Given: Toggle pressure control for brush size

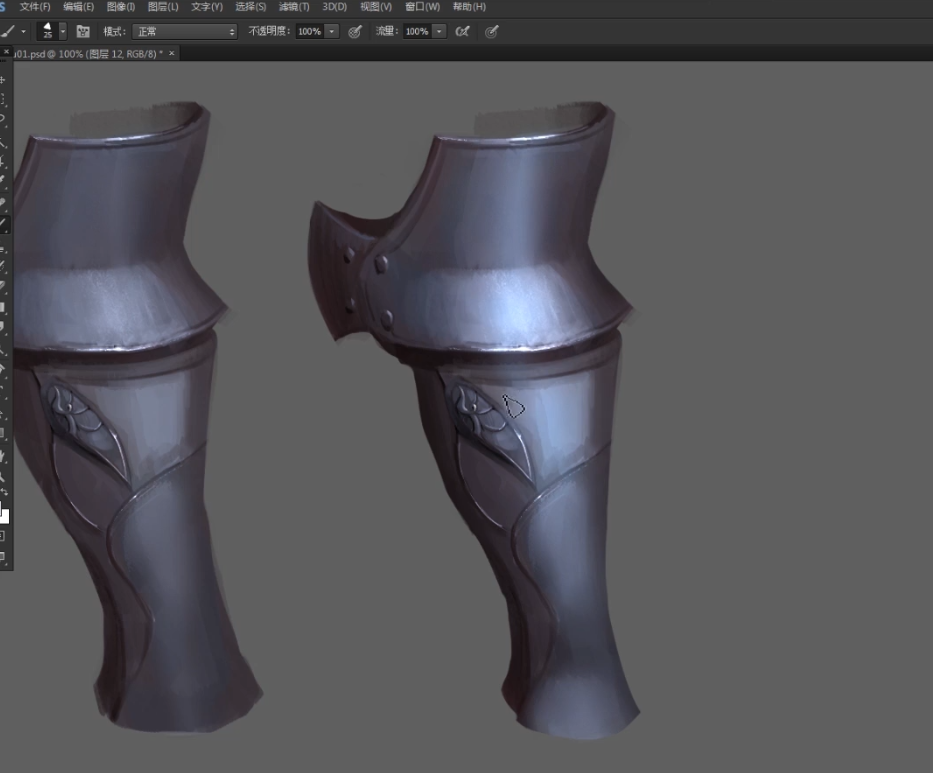Looking at the screenshot, I should (491, 32).
